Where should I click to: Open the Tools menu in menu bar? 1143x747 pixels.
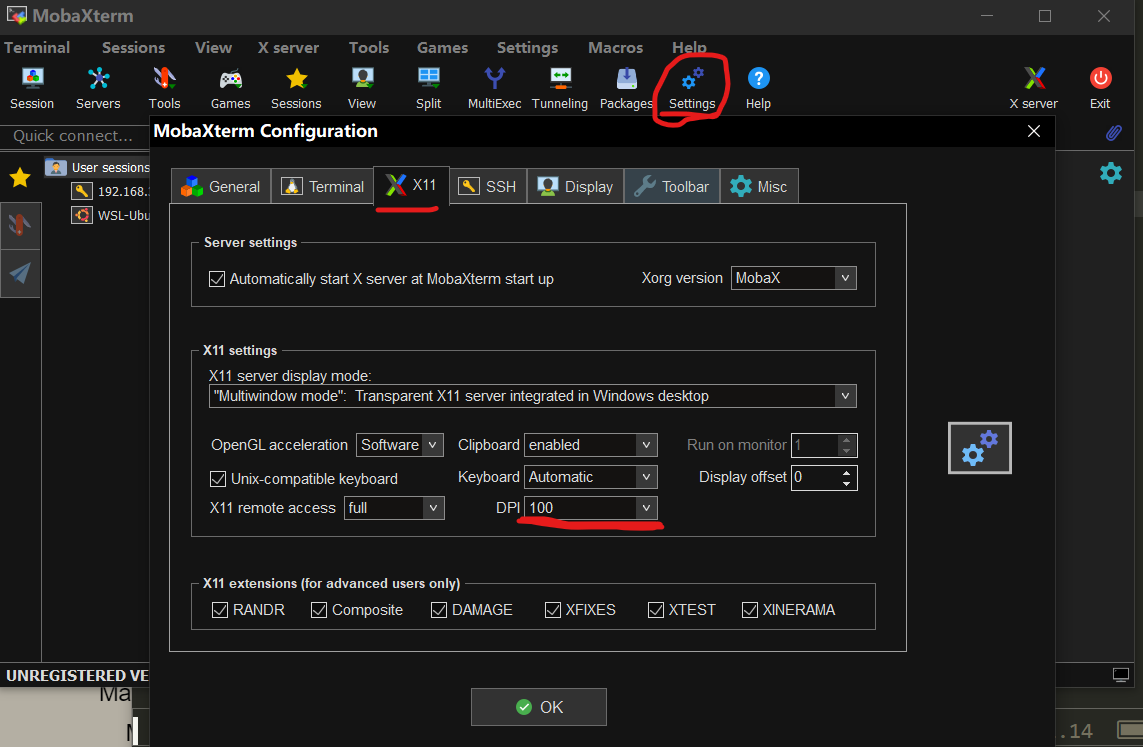[x=369, y=47]
